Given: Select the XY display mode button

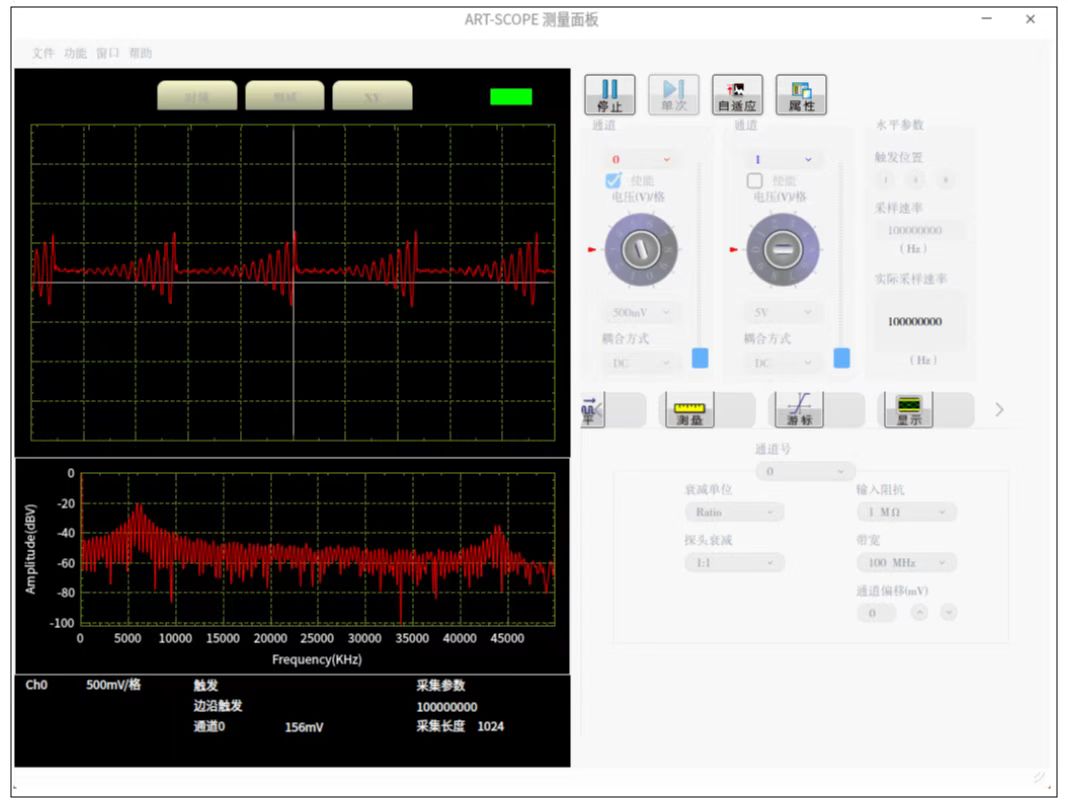Looking at the screenshot, I should pos(372,96).
